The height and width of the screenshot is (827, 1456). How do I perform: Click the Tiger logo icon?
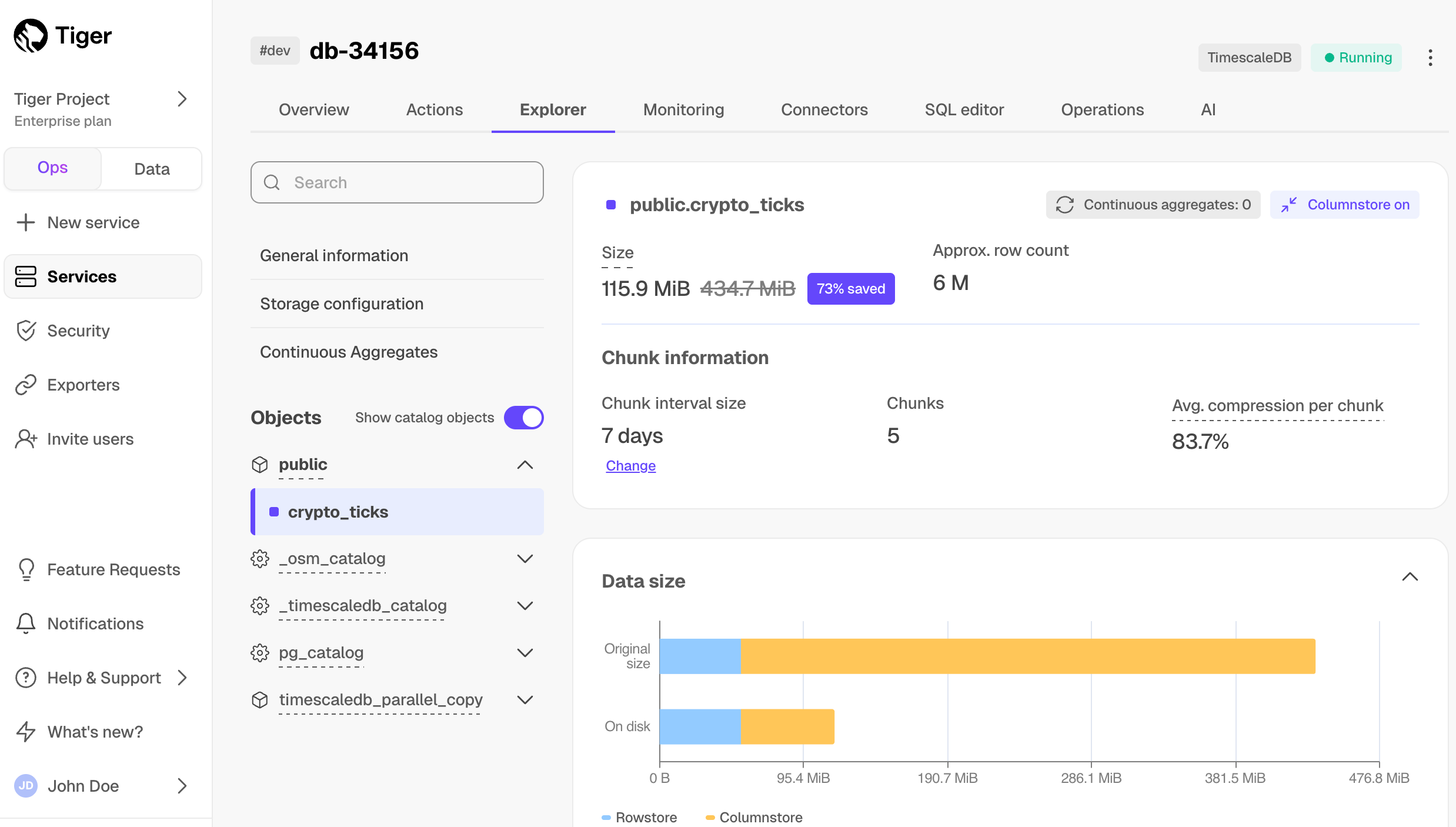point(31,36)
